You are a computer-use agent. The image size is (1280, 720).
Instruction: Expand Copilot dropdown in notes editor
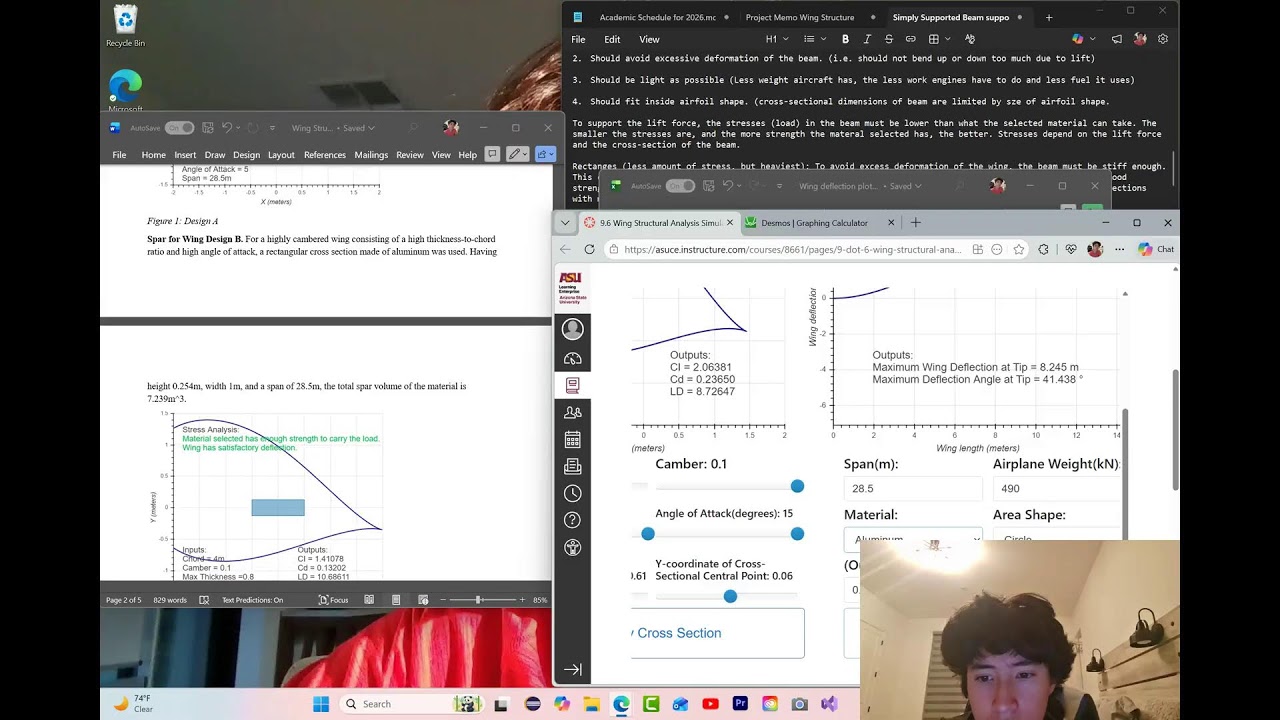pos(1093,39)
